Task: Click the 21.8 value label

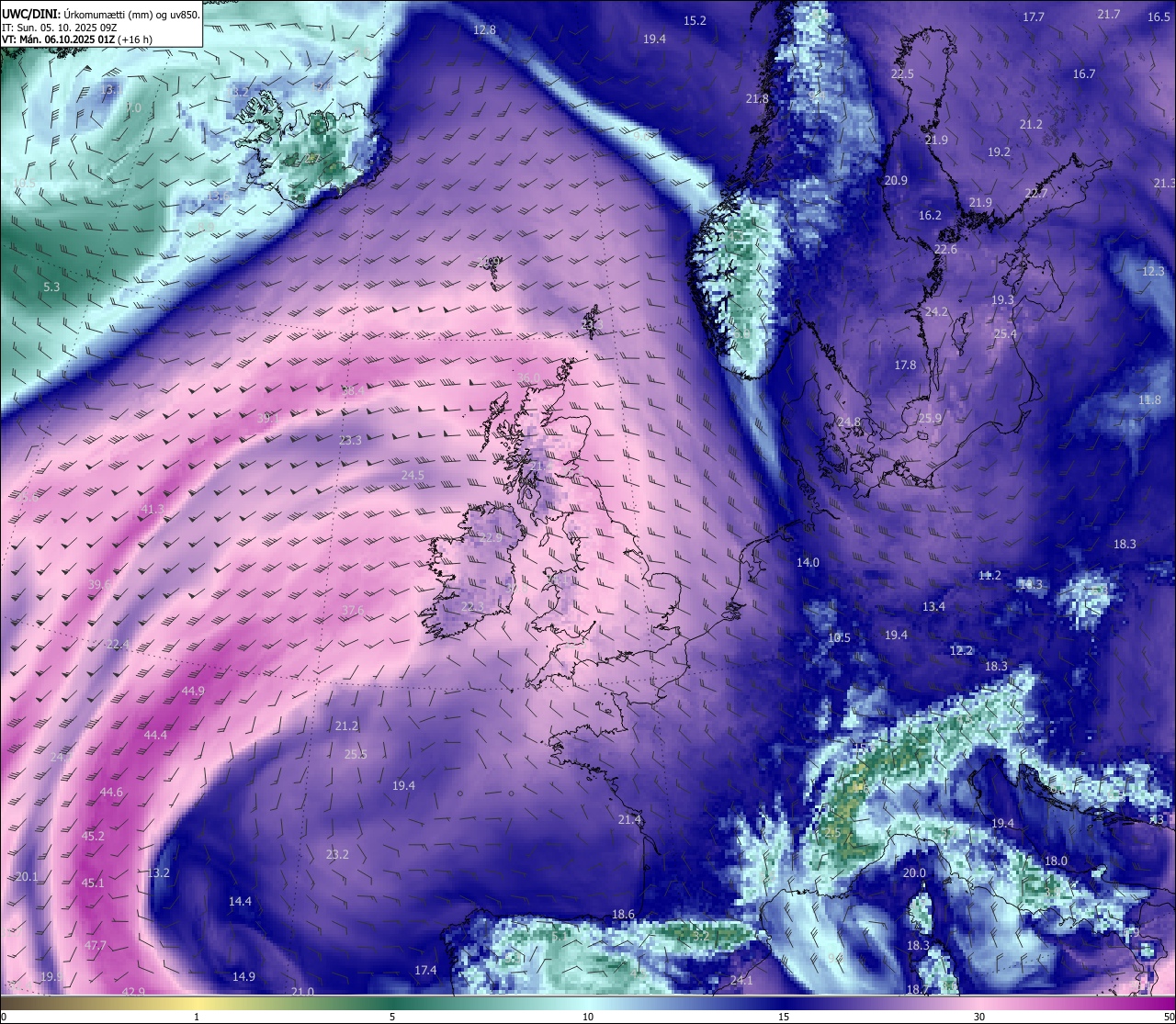Action: click(x=757, y=98)
